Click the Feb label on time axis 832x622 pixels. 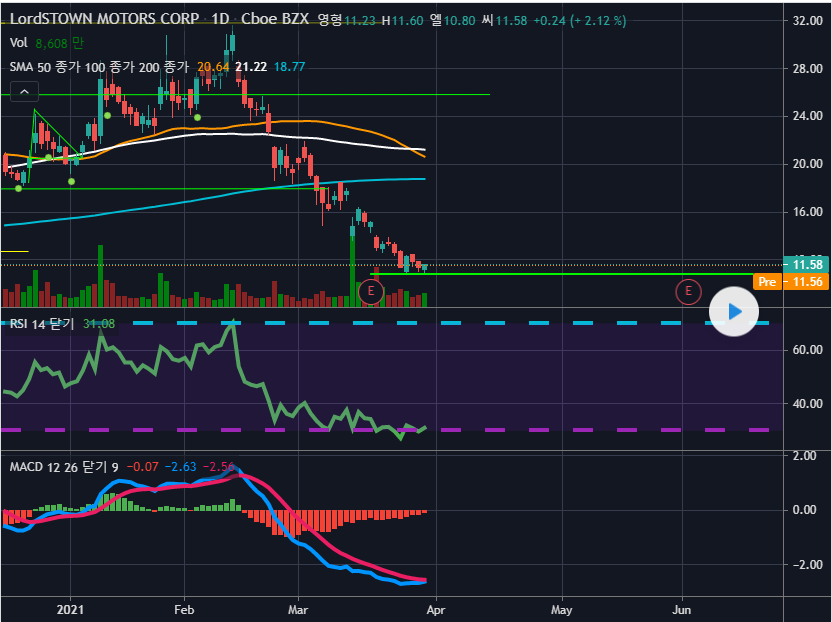(x=183, y=608)
